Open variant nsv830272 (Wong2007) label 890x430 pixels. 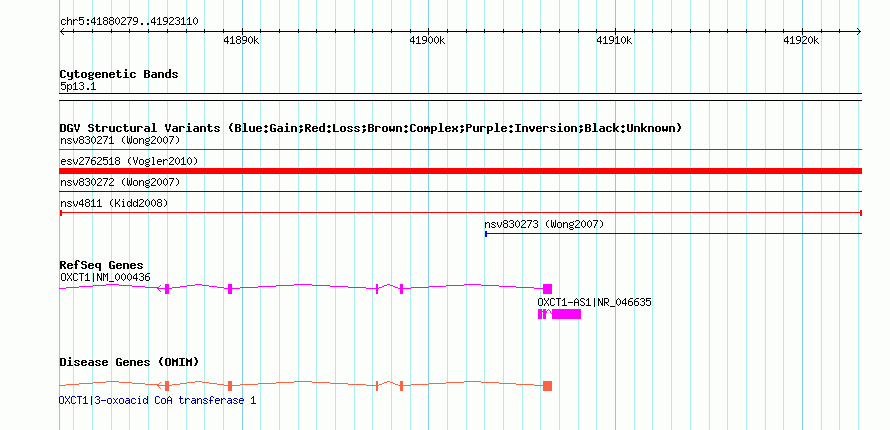click(x=120, y=182)
